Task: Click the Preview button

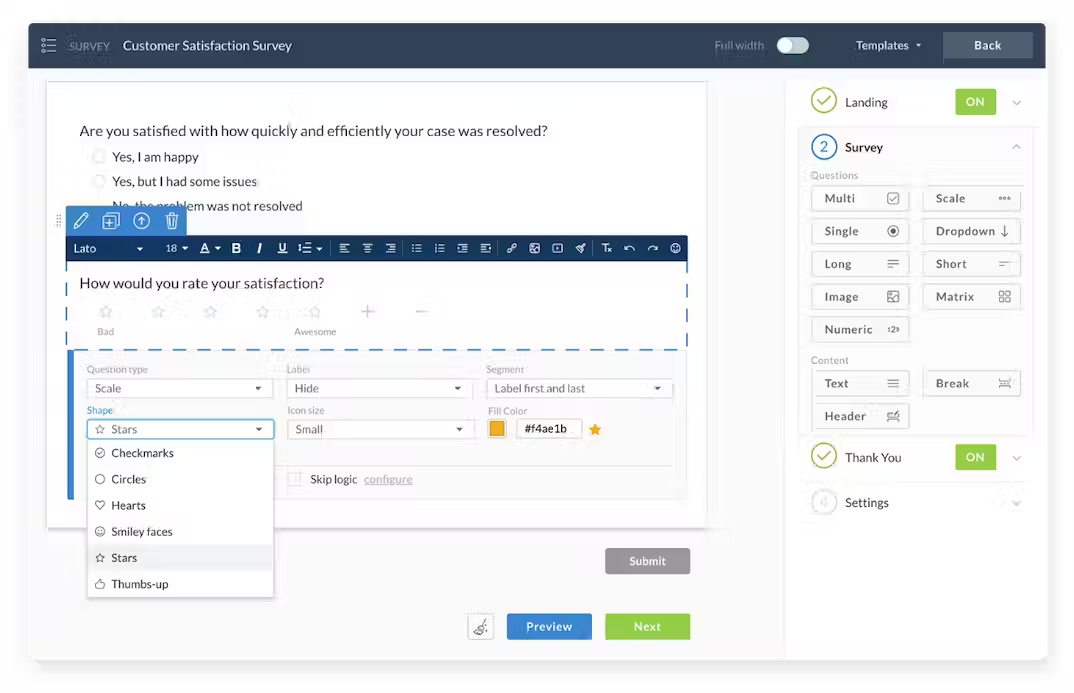Action: [549, 626]
